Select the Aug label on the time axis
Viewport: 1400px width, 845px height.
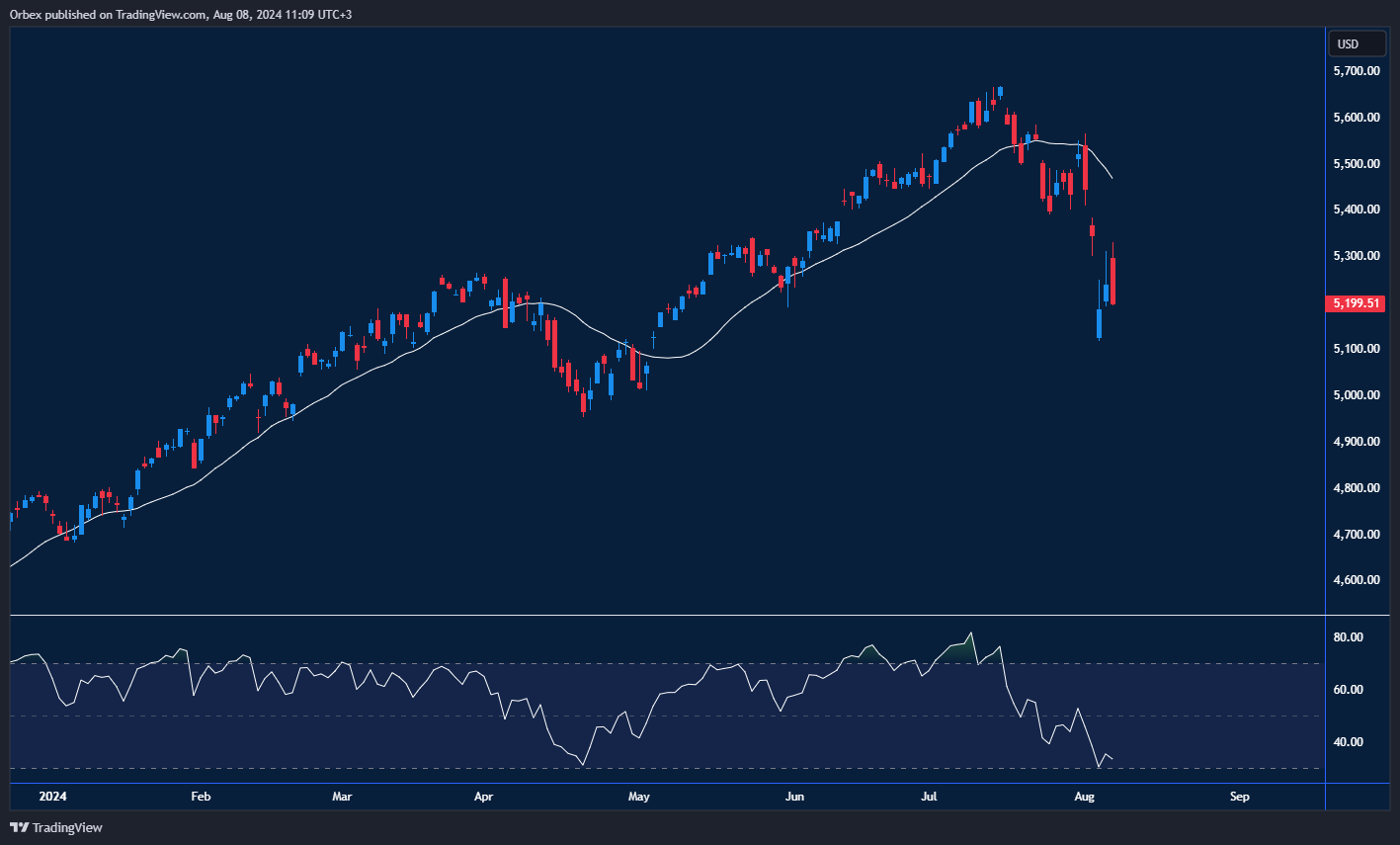click(1084, 797)
